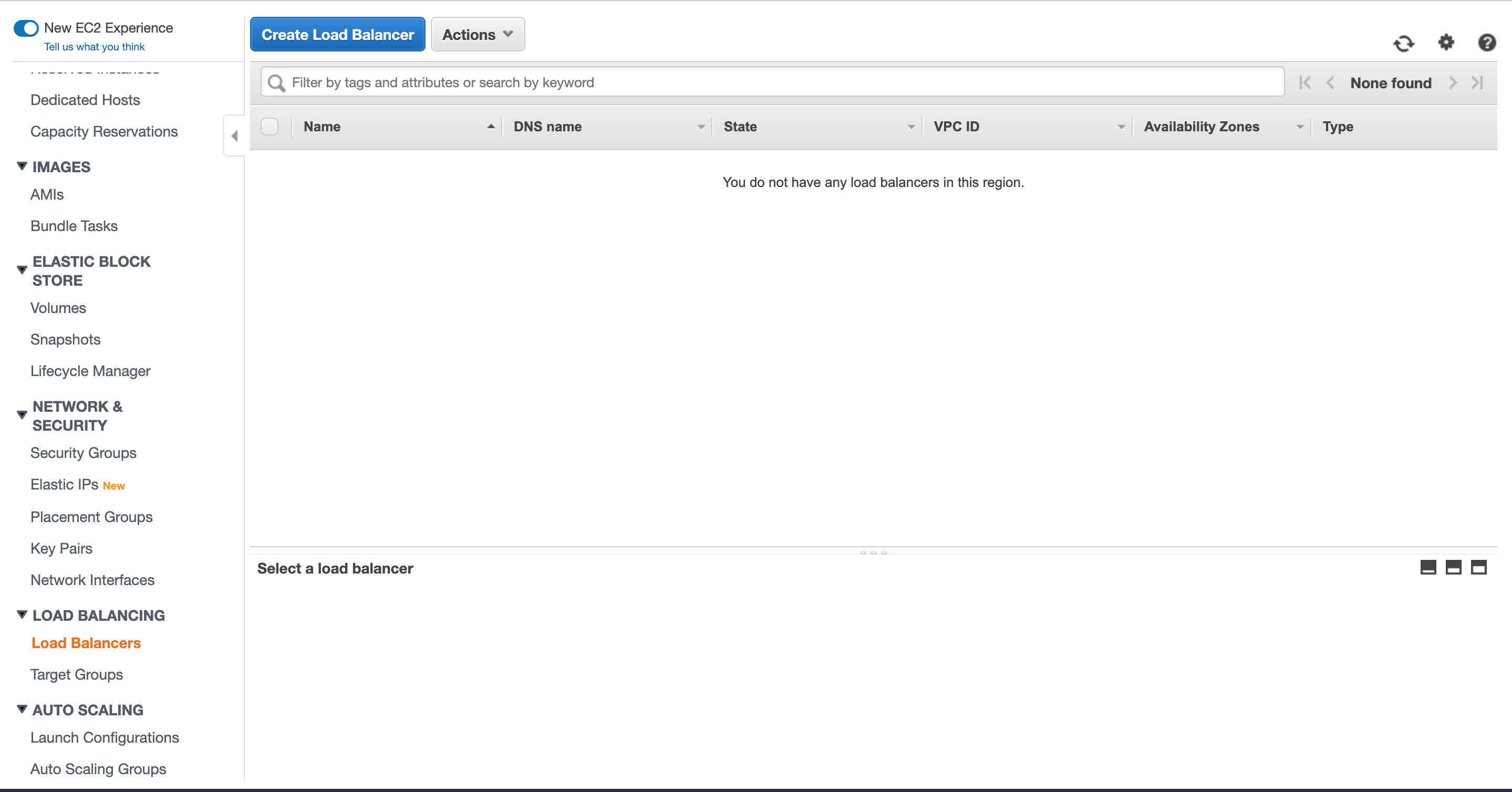Click the search magnifier icon
The image size is (1512, 792).
(276, 83)
